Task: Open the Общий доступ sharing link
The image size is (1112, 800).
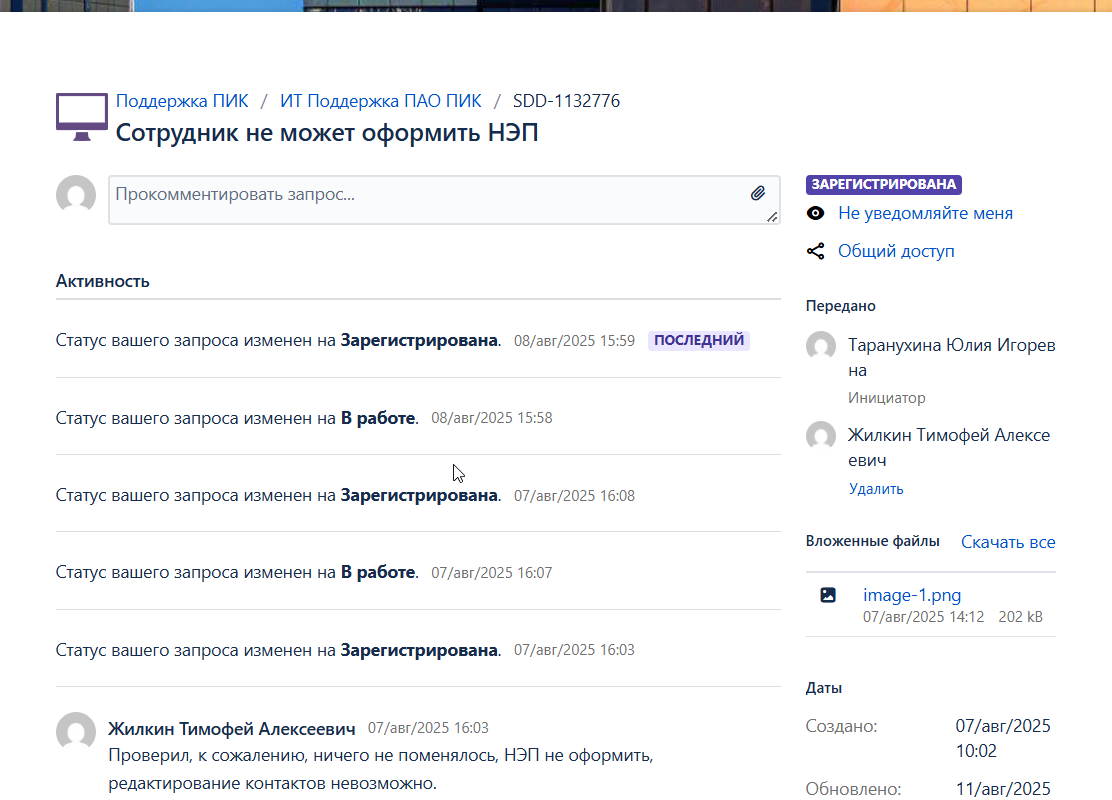Action: click(896, 251)
